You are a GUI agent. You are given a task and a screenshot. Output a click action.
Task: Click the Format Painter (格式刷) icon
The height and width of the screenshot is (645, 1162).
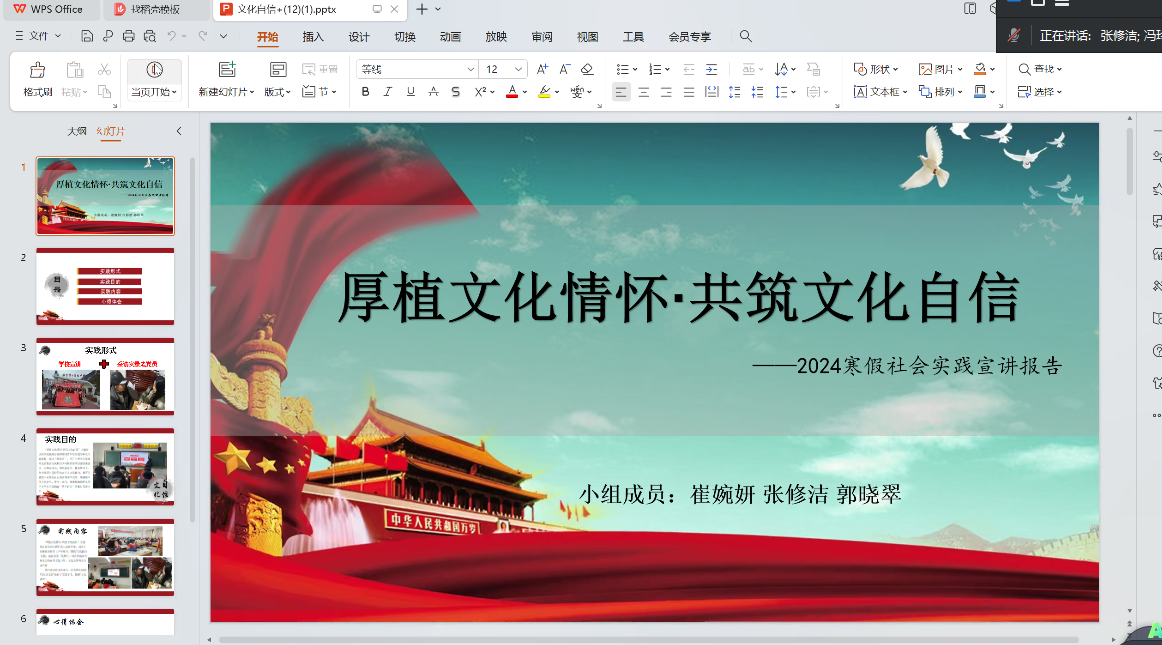pos(37,71)
